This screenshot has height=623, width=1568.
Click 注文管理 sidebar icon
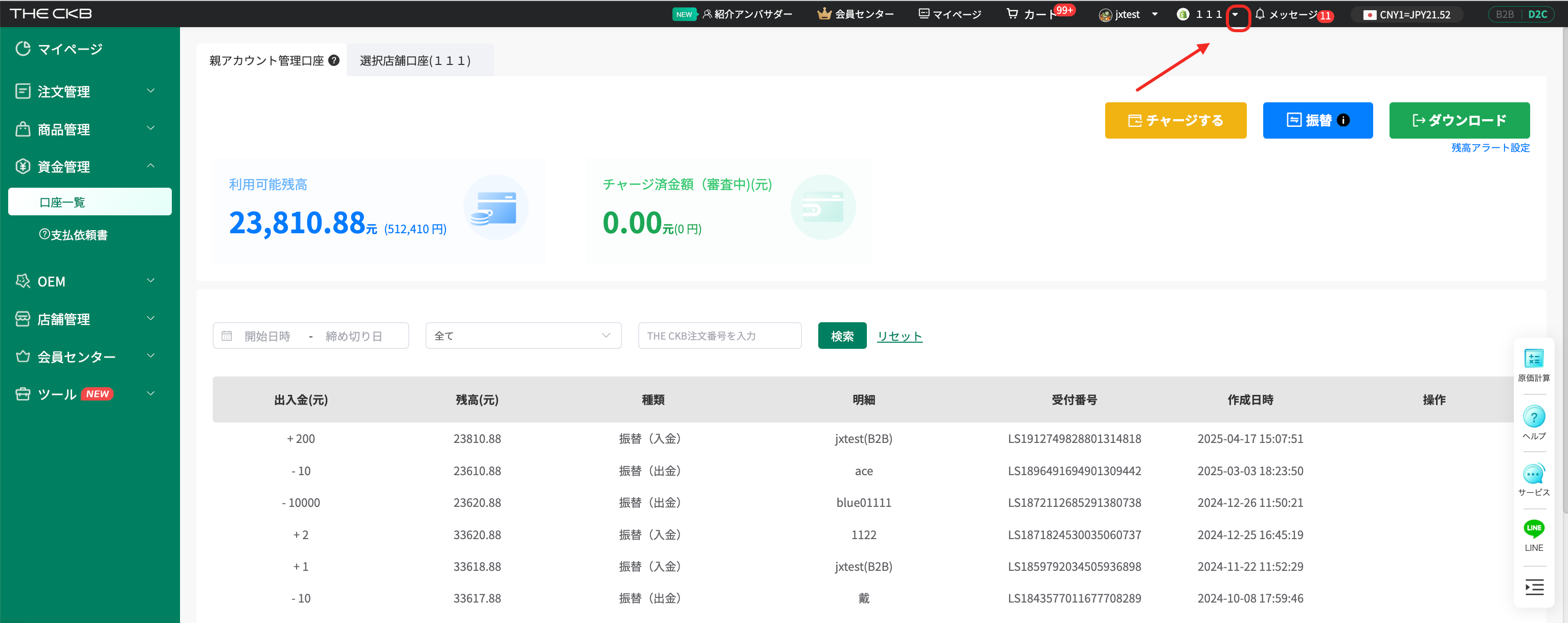click(x=23, y=92)
